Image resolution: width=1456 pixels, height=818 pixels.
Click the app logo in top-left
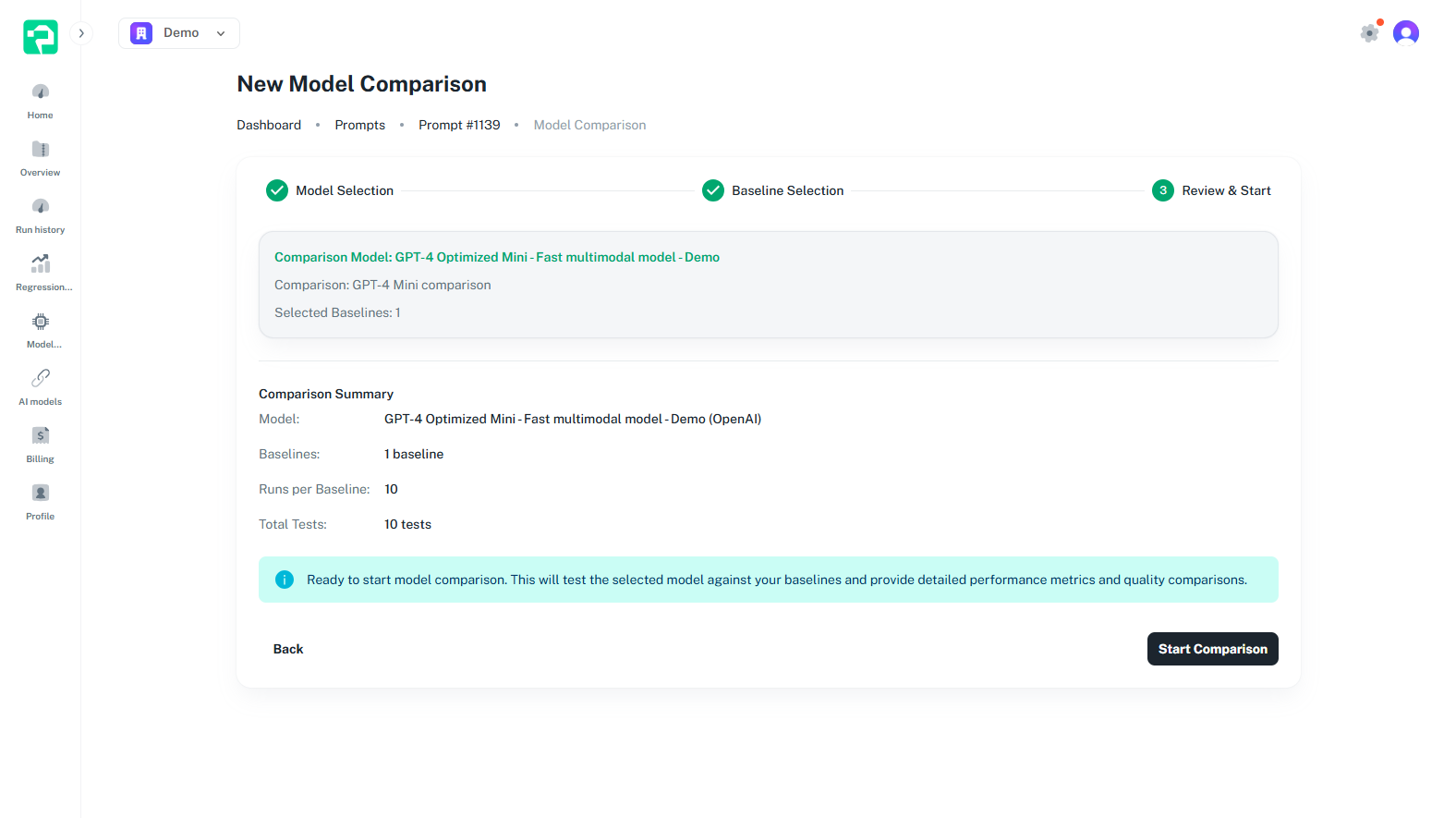click(41, 37)
